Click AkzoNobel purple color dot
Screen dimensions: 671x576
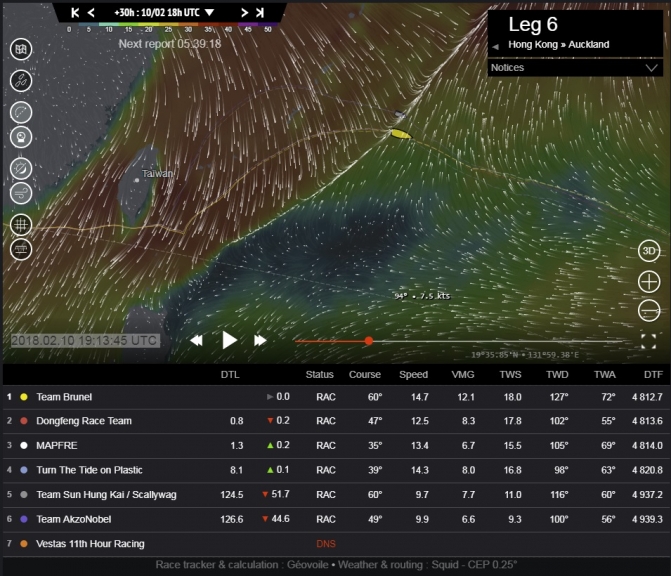pos(24,519)
